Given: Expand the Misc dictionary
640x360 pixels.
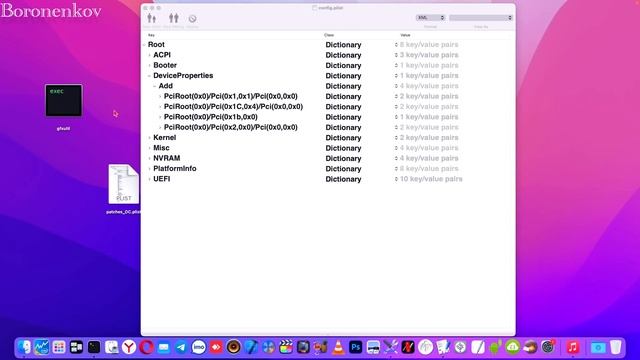Looking at the screenshot, I should (x=149, y=148).
